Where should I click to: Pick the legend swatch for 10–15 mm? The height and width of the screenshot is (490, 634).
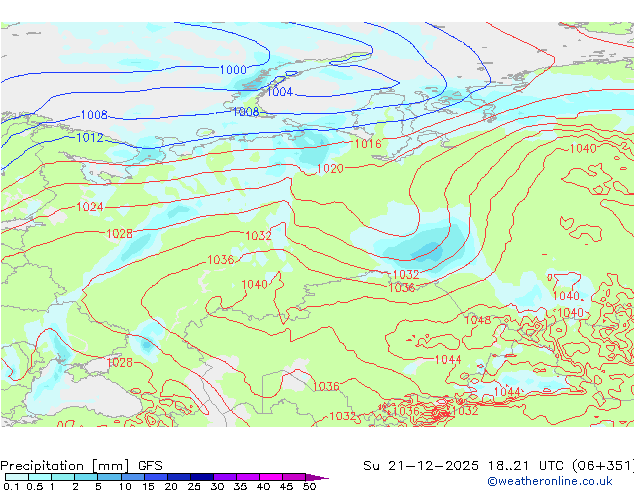click(x=133, y=477)
